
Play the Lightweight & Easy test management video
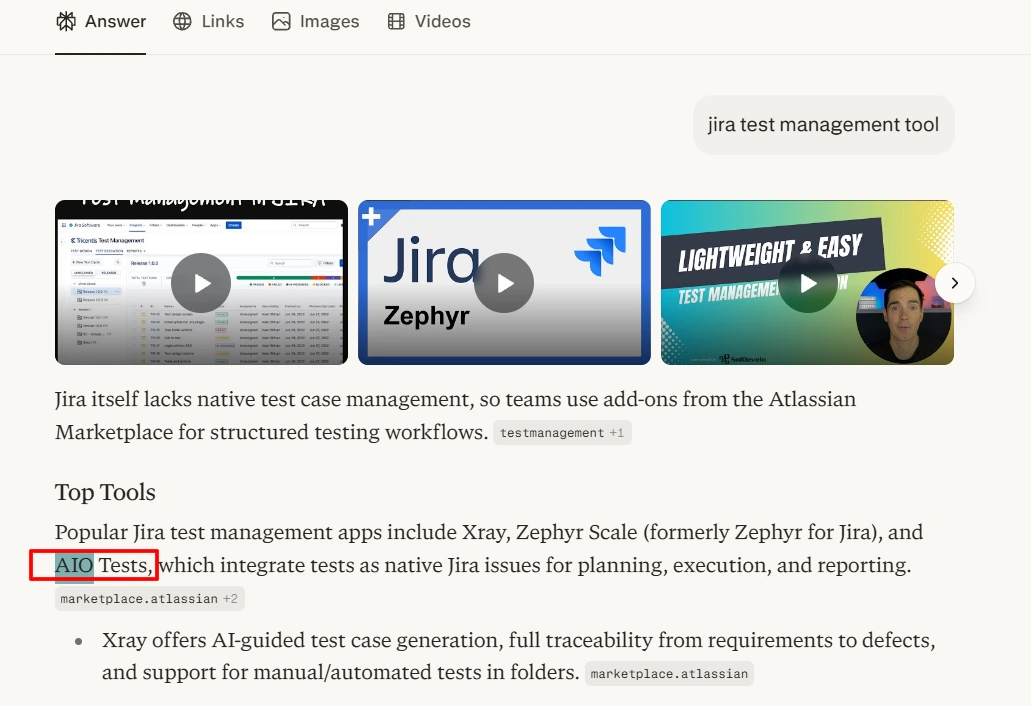[x=807, y=283]
